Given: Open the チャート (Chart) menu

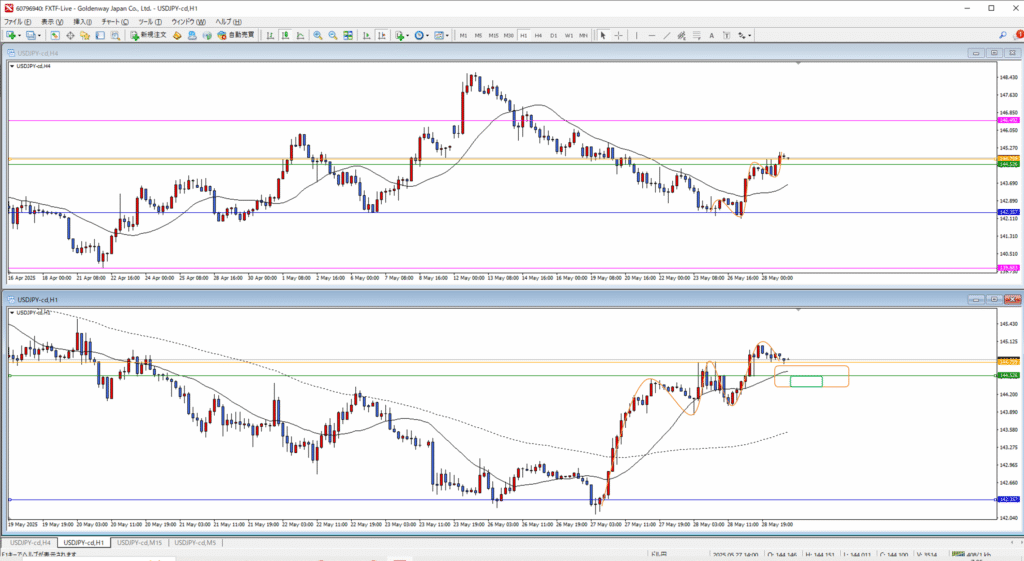Looking at the screenshot, I should pos(113,21).
